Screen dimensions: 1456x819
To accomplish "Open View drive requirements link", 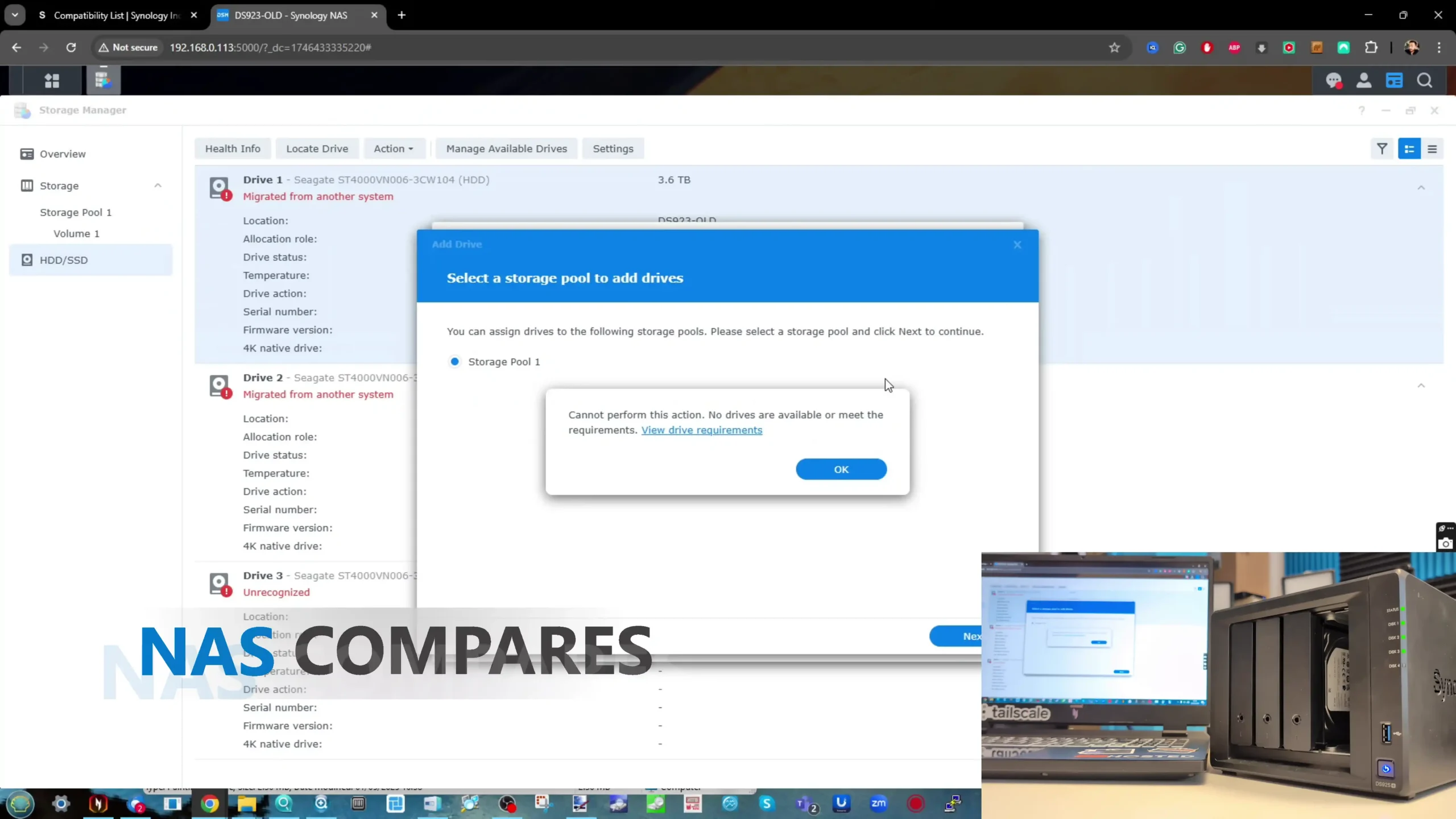I will point(701,431).
